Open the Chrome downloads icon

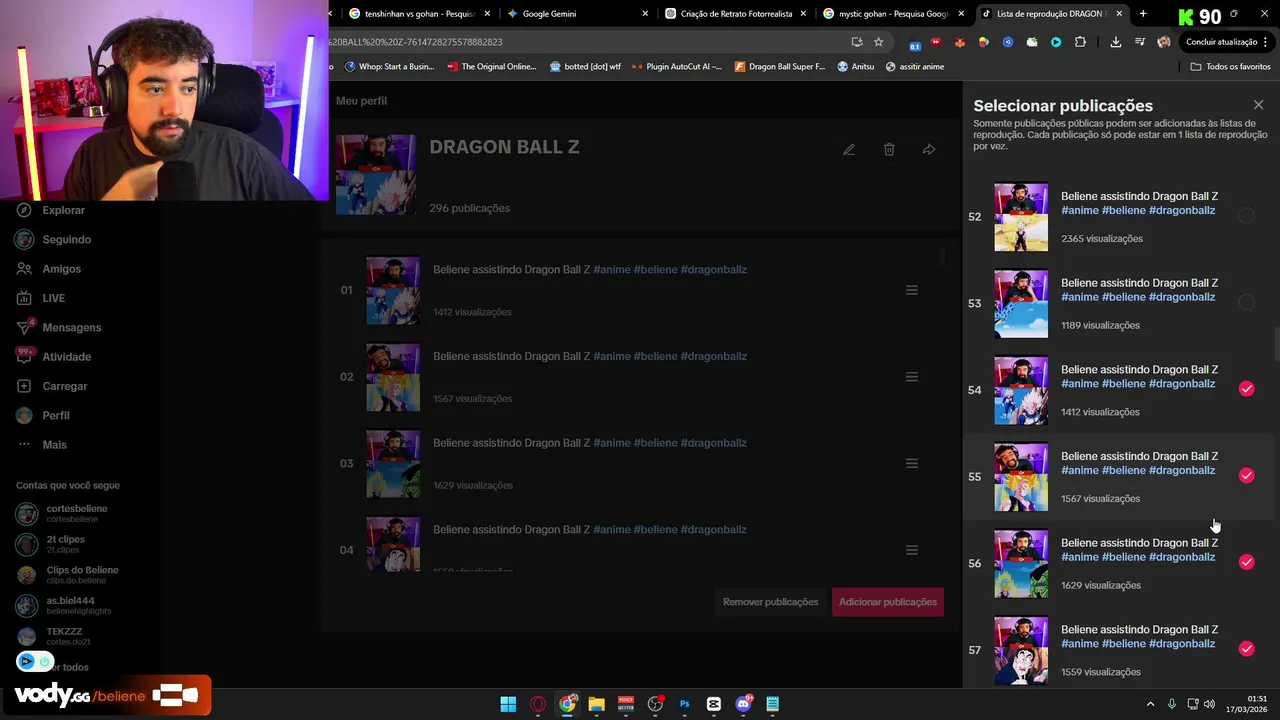click(1115, 42)
